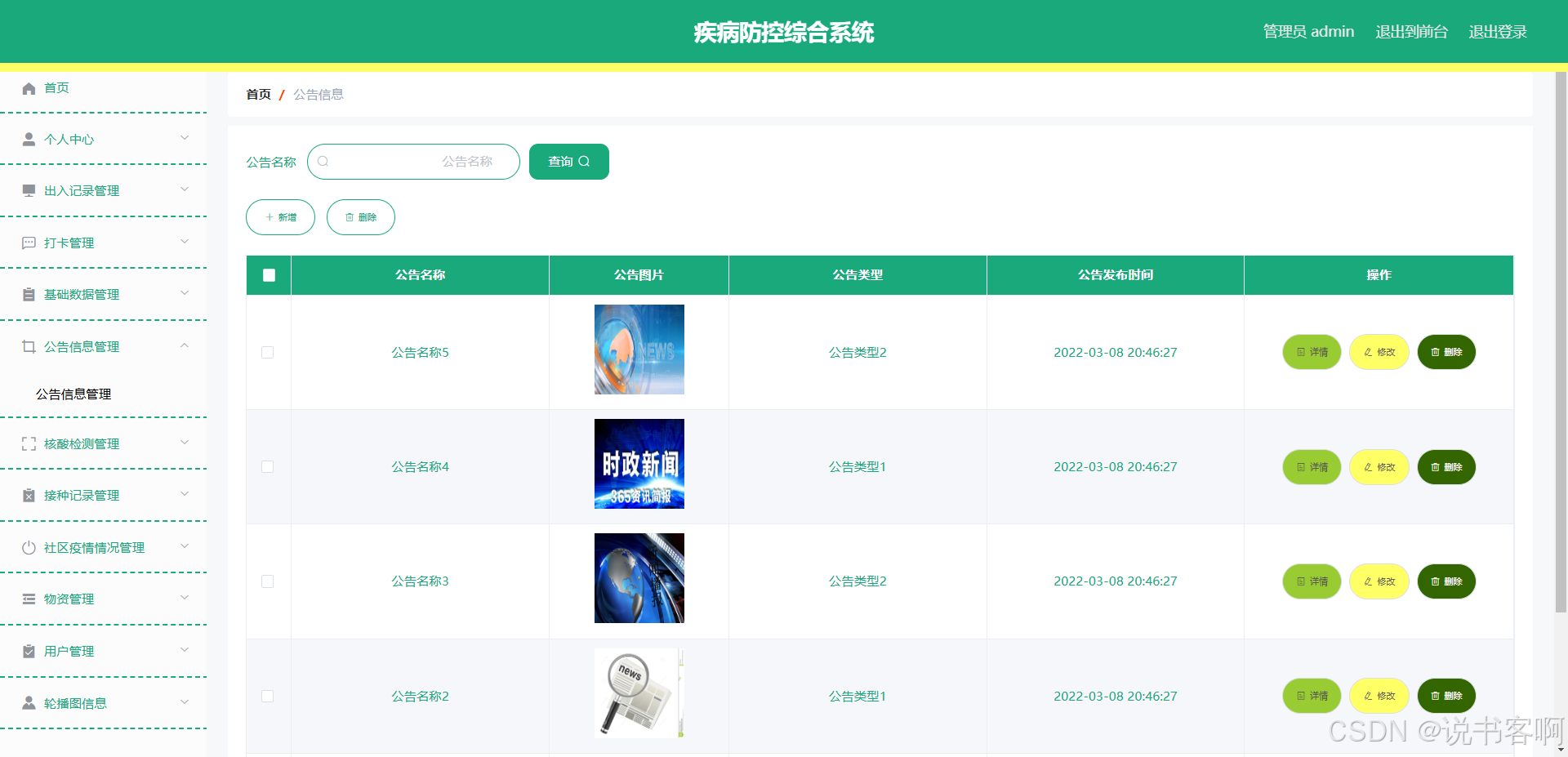The height and width of the screenshot is (757, 1568).
Task: Click 删除 for 公告名称4
Action: point(1446,467)
